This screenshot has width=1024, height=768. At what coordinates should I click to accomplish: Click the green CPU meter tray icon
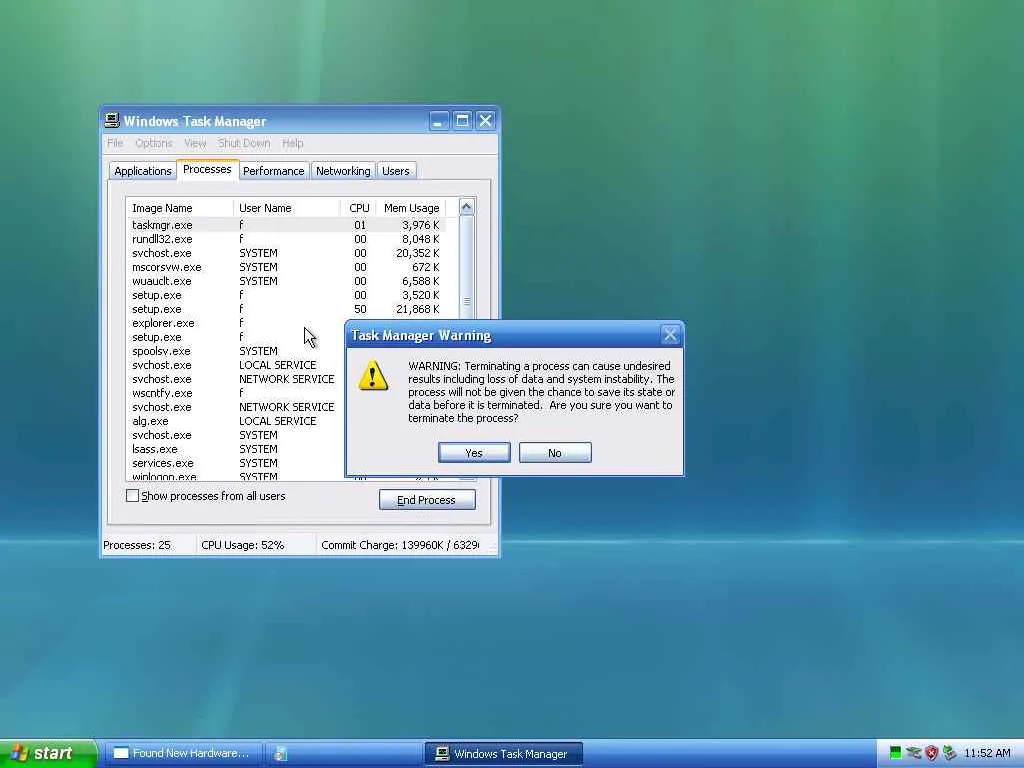895,753
